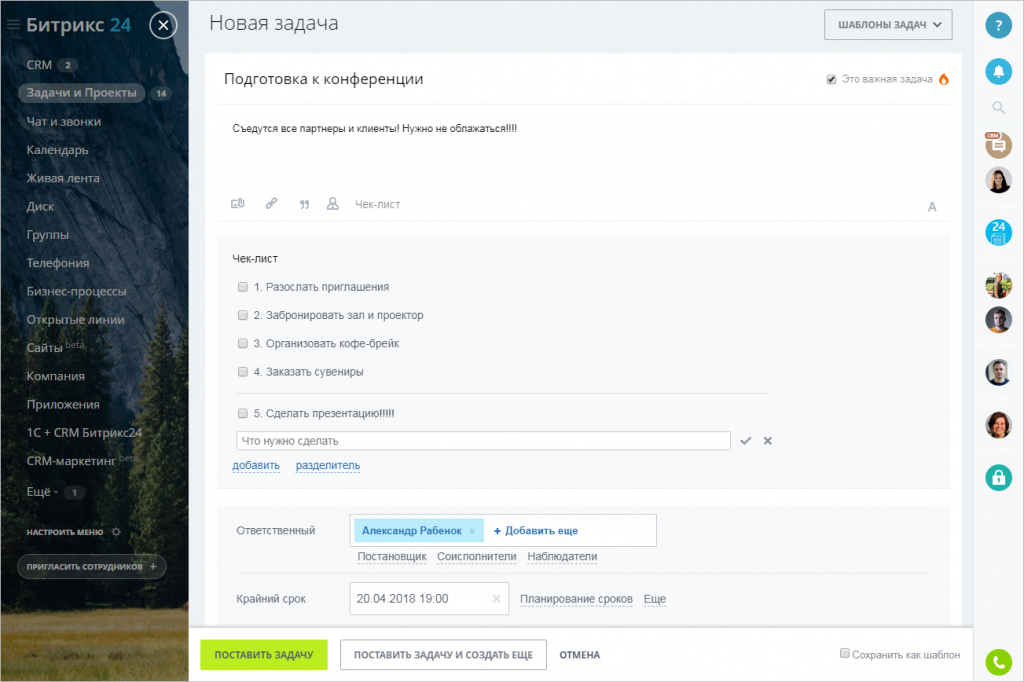Open the CRM chat icon in the right bar
Viewport: 1024px width, 682px height.
(998, 144)
